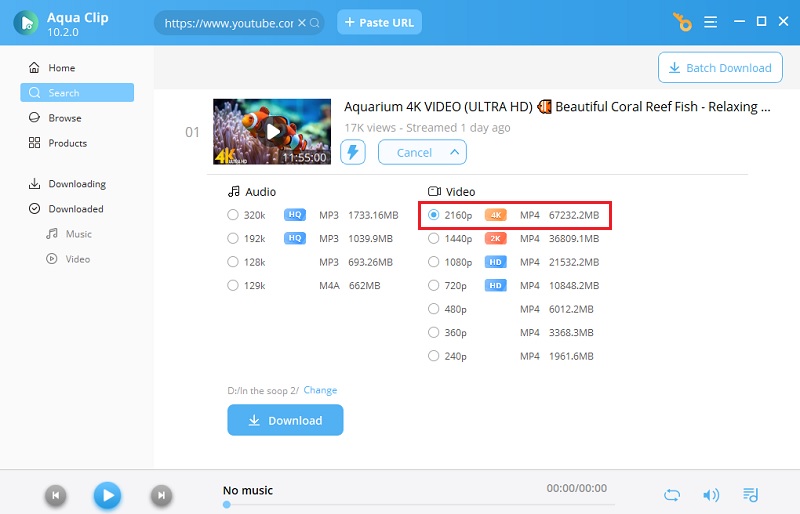800x514 pixels.
Task: Select 129k M4A audio option
Action: (x=233, y=285)
